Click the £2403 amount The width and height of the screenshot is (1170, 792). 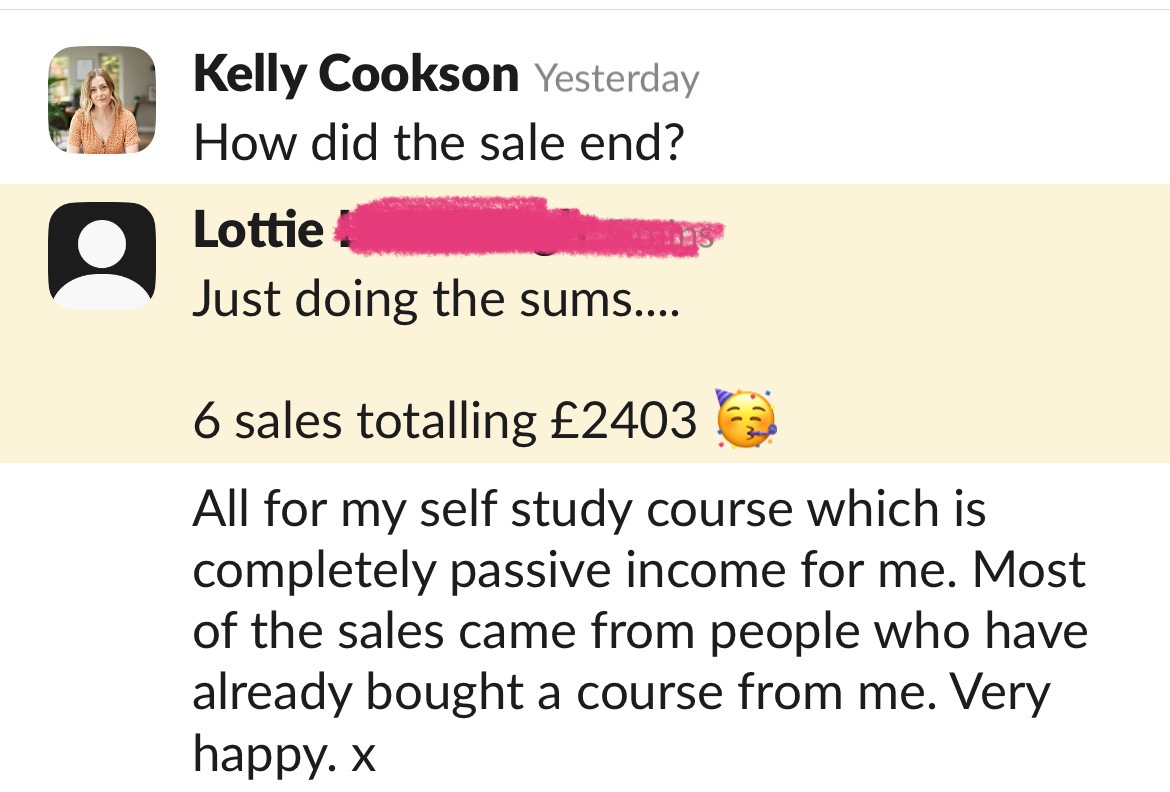623,421
